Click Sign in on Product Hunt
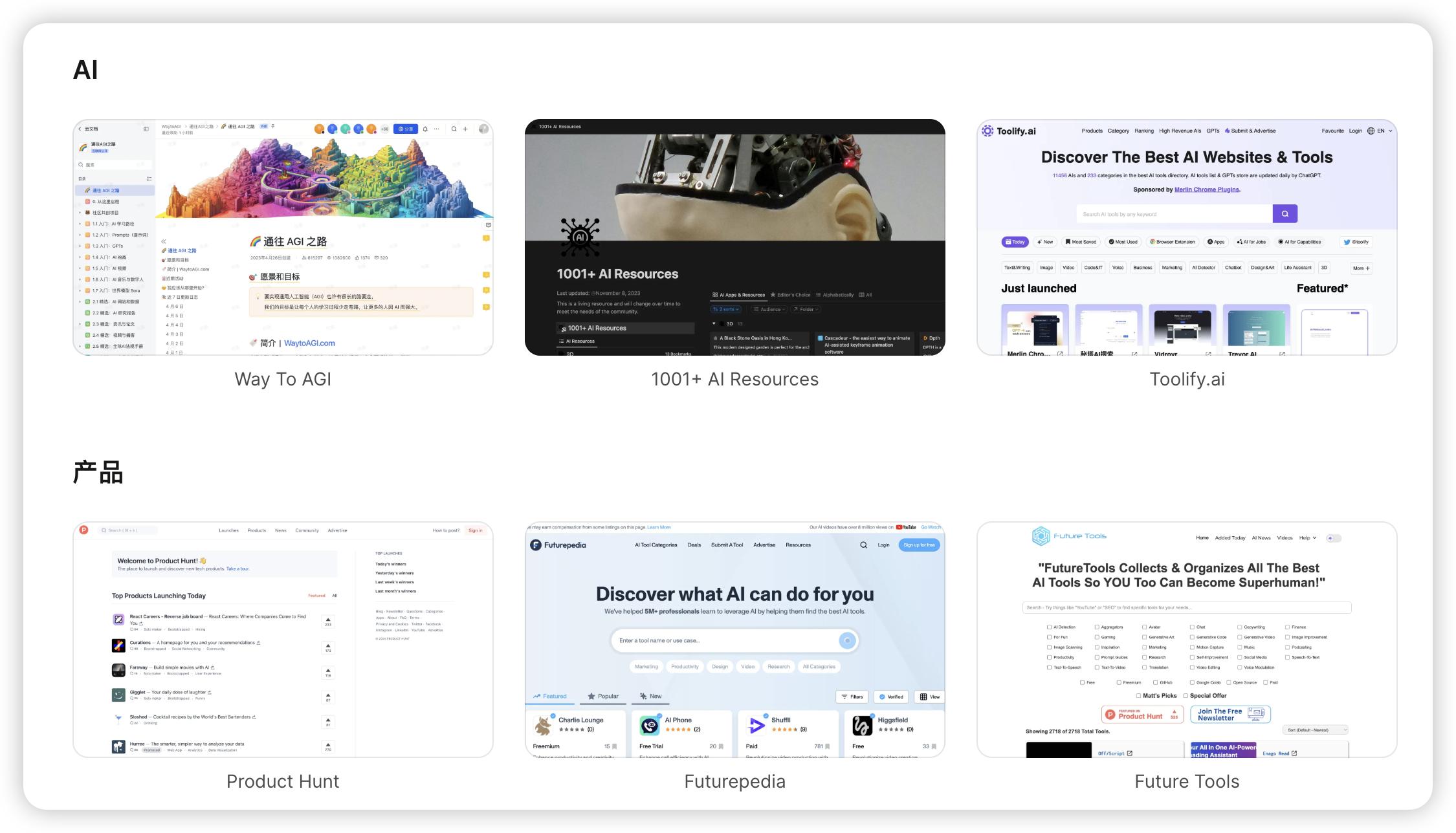 tap(475, 530)
